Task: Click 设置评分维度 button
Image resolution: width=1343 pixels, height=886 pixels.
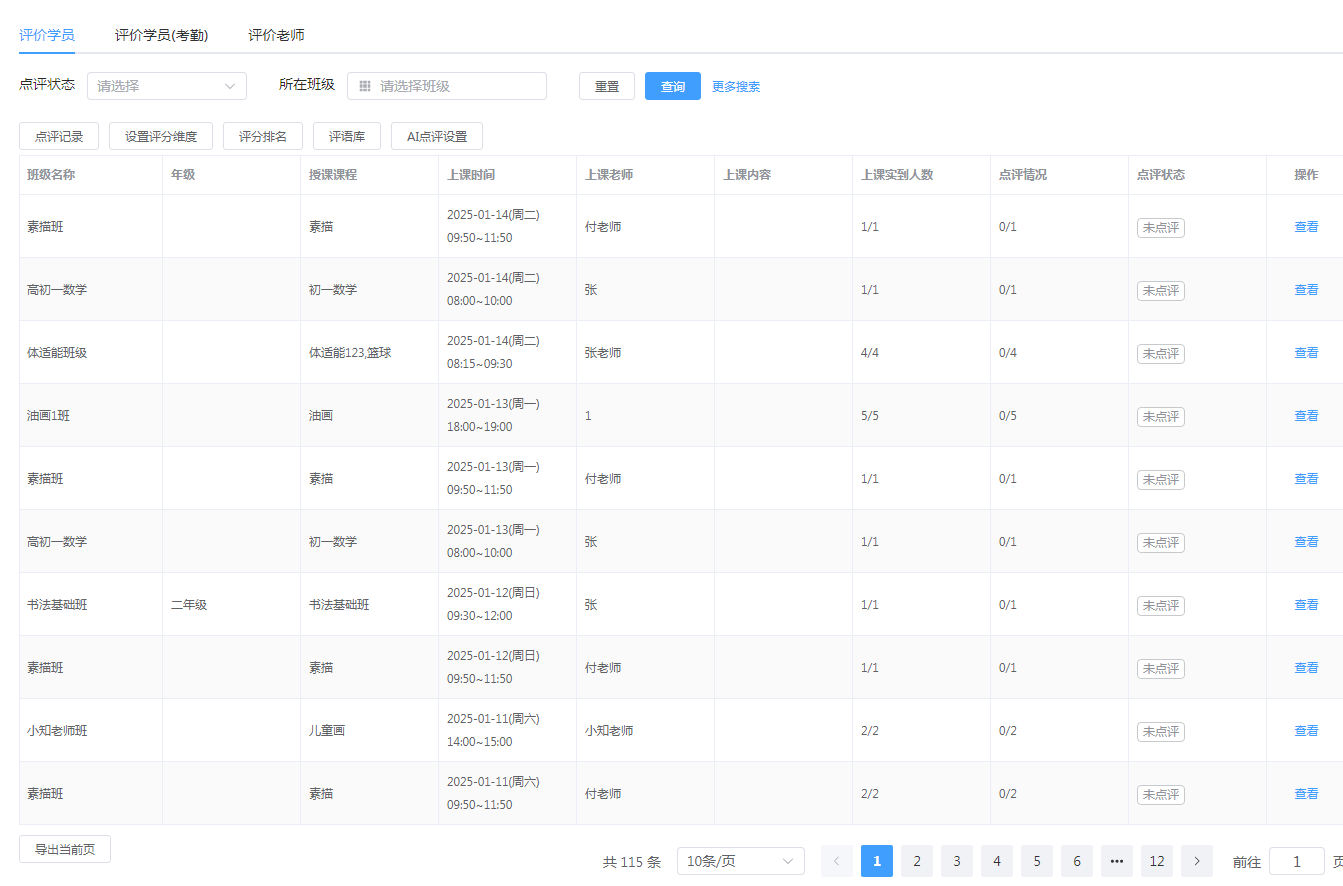Action: [x=161, y=136]
